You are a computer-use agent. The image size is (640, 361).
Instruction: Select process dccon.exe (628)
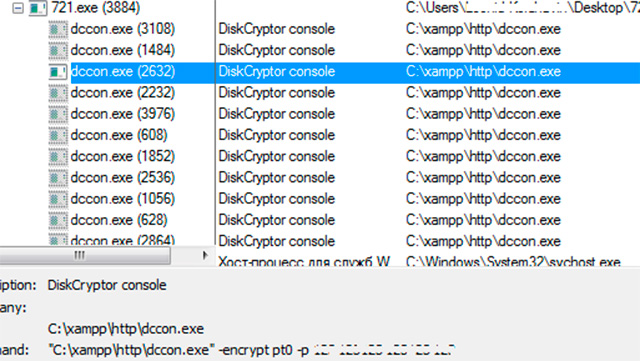pyautogui.click(x=119, y=220)
